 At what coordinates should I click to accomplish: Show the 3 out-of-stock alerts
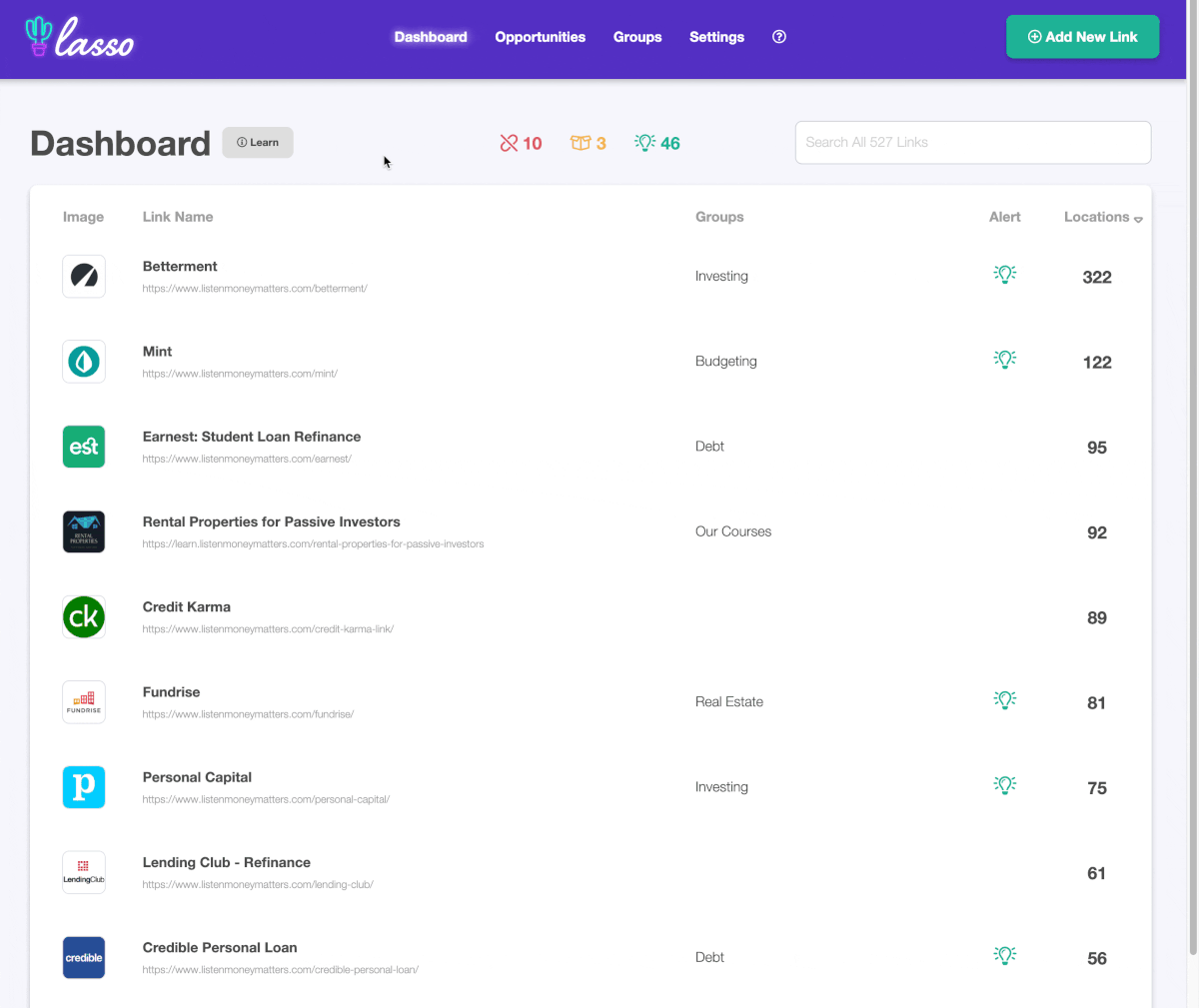[589, 143]
